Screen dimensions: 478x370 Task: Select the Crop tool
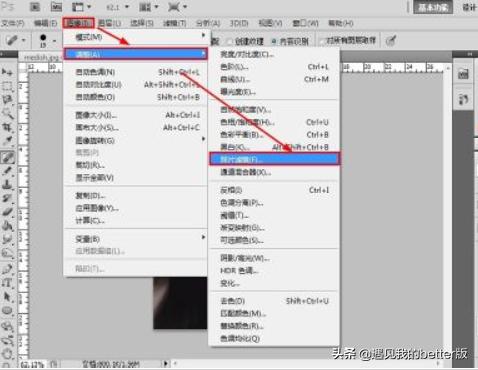click(x=7, y=127)
